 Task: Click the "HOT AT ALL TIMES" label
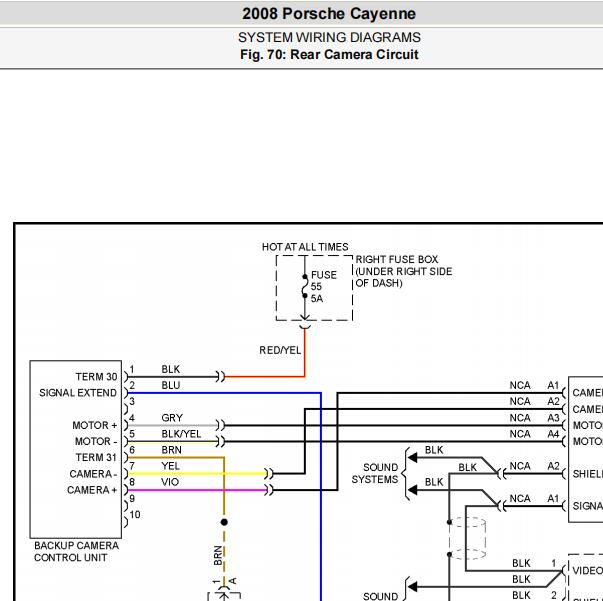305,247
